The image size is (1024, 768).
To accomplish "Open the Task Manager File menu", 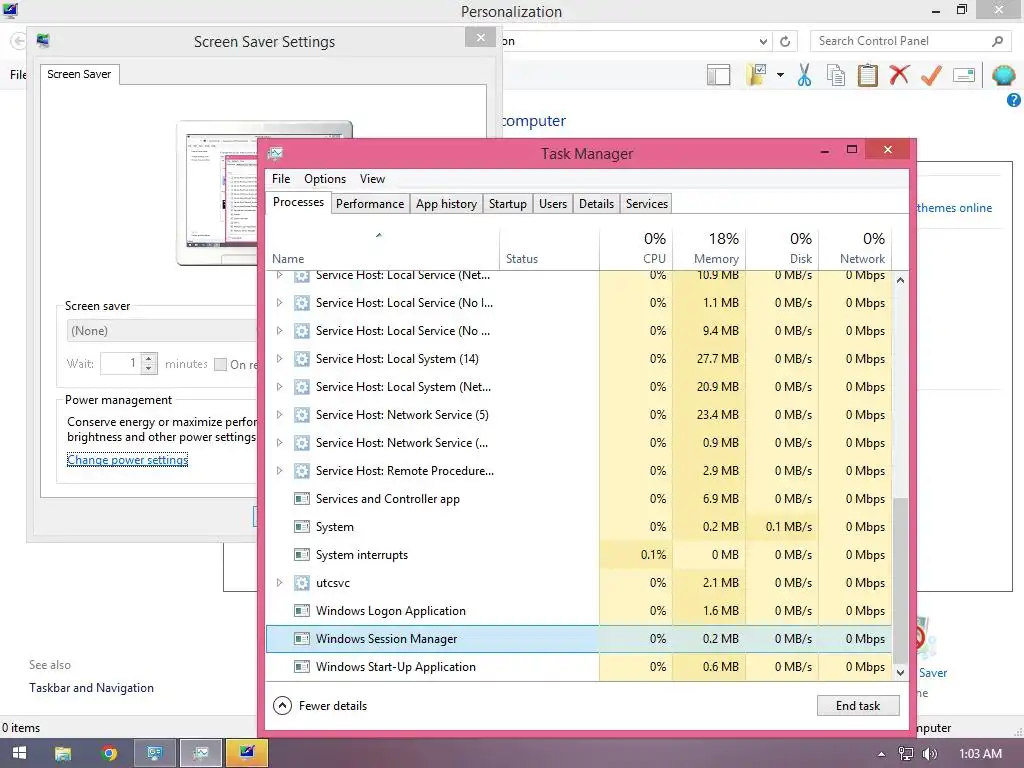I will (281, 179).
